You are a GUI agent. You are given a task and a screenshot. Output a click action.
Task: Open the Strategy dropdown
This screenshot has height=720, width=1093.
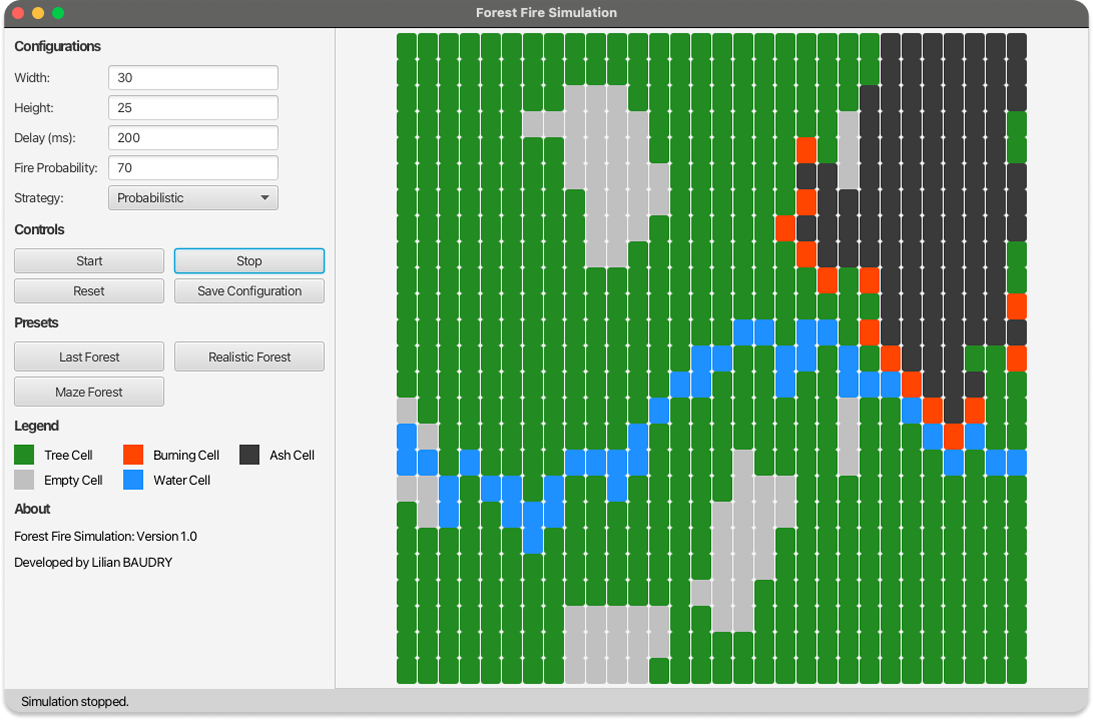pyautogui.click(x=193, y=198)
